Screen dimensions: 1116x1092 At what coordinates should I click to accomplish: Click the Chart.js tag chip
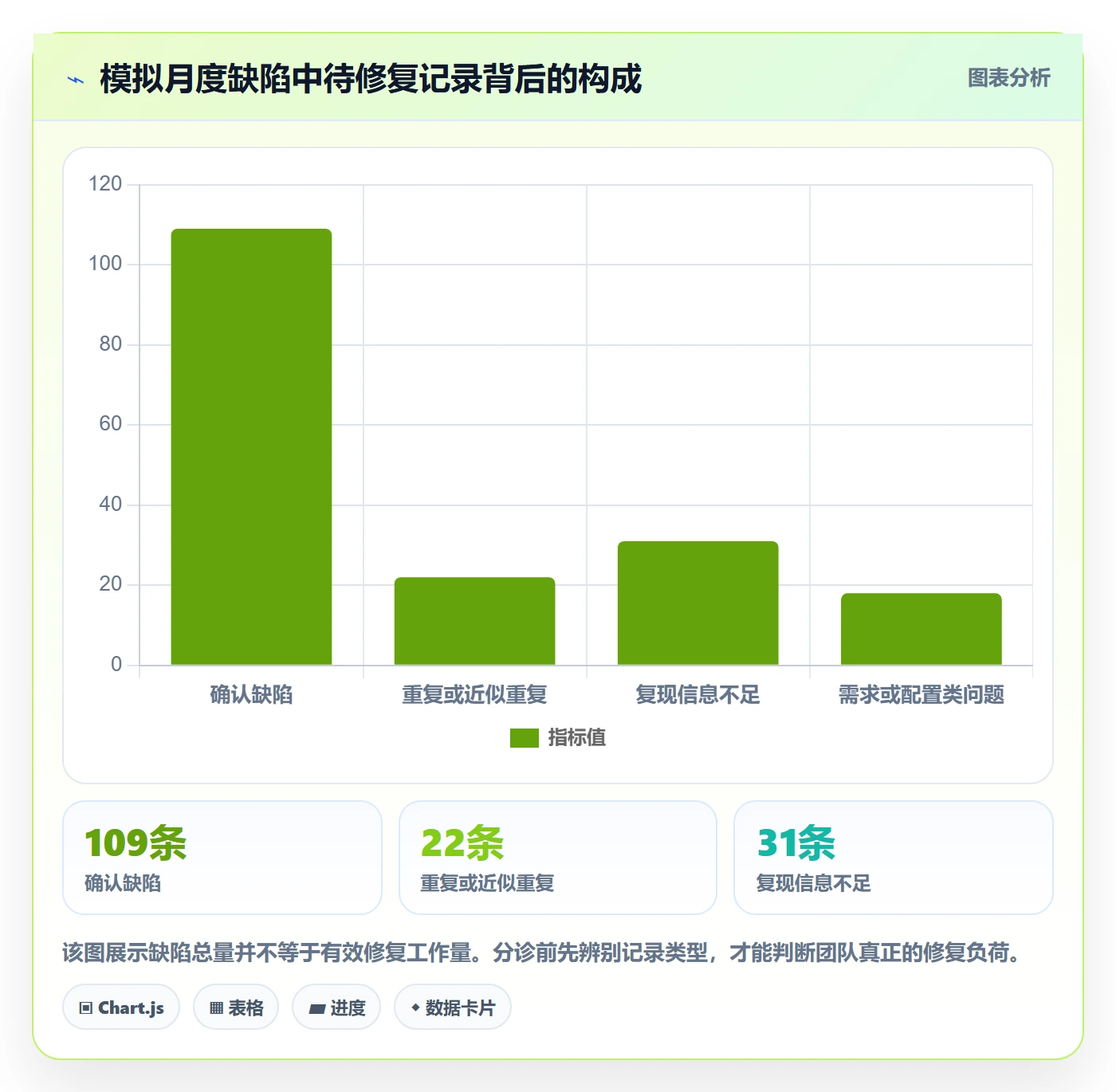(121, 1008)
